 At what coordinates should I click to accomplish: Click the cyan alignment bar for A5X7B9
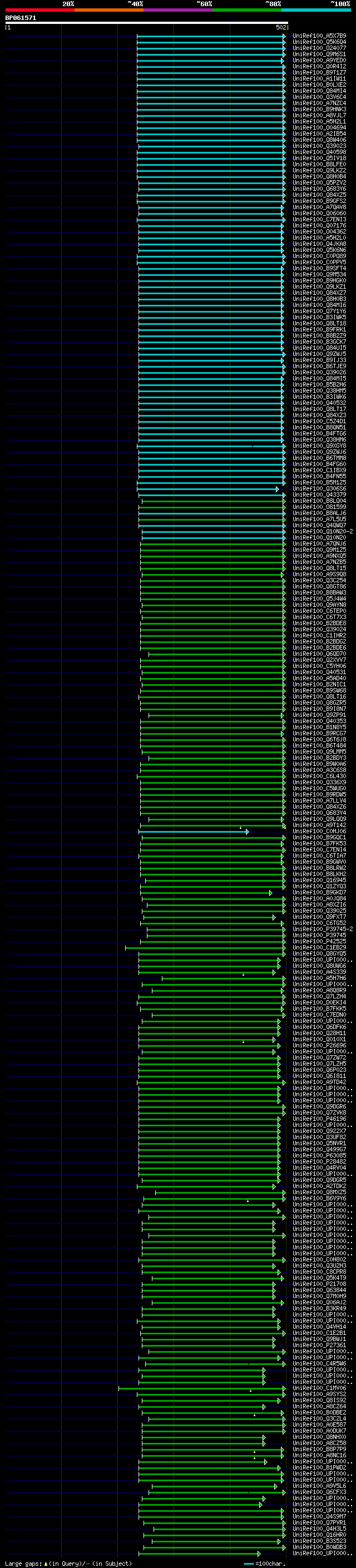click(211, 37)
